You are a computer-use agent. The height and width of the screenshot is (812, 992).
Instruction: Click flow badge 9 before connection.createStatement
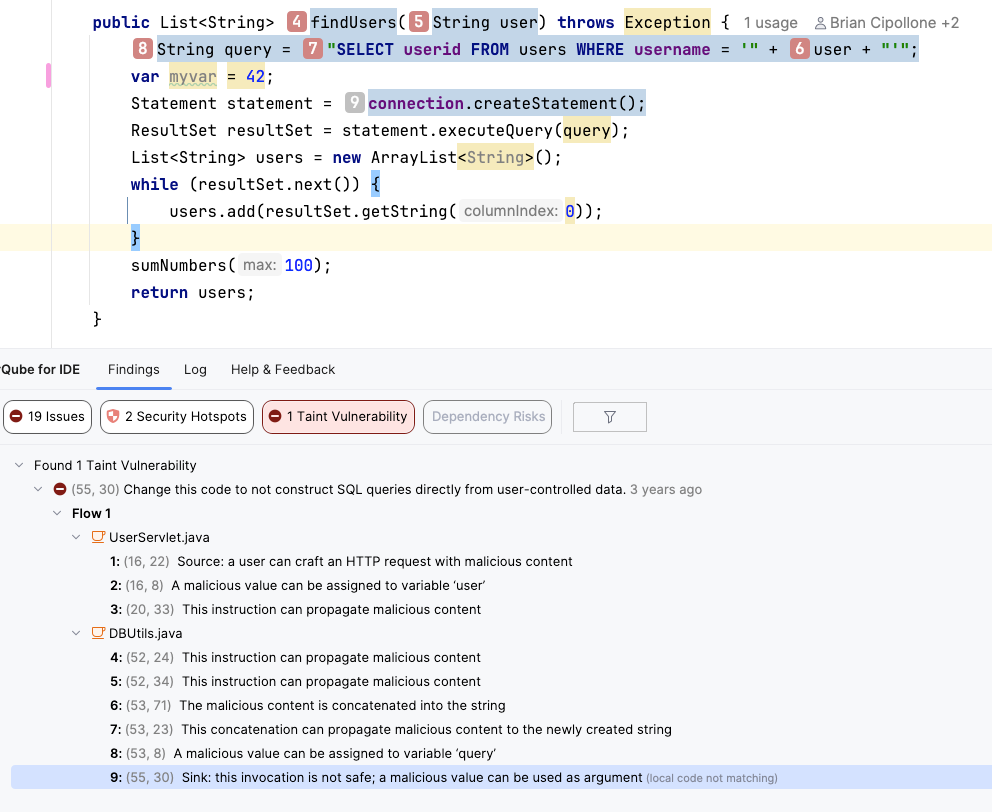point(355,103)
